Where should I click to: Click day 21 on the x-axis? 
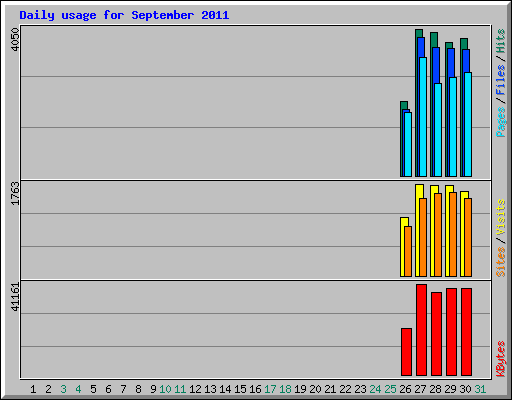pyautogui.click(x=330, y=389)
